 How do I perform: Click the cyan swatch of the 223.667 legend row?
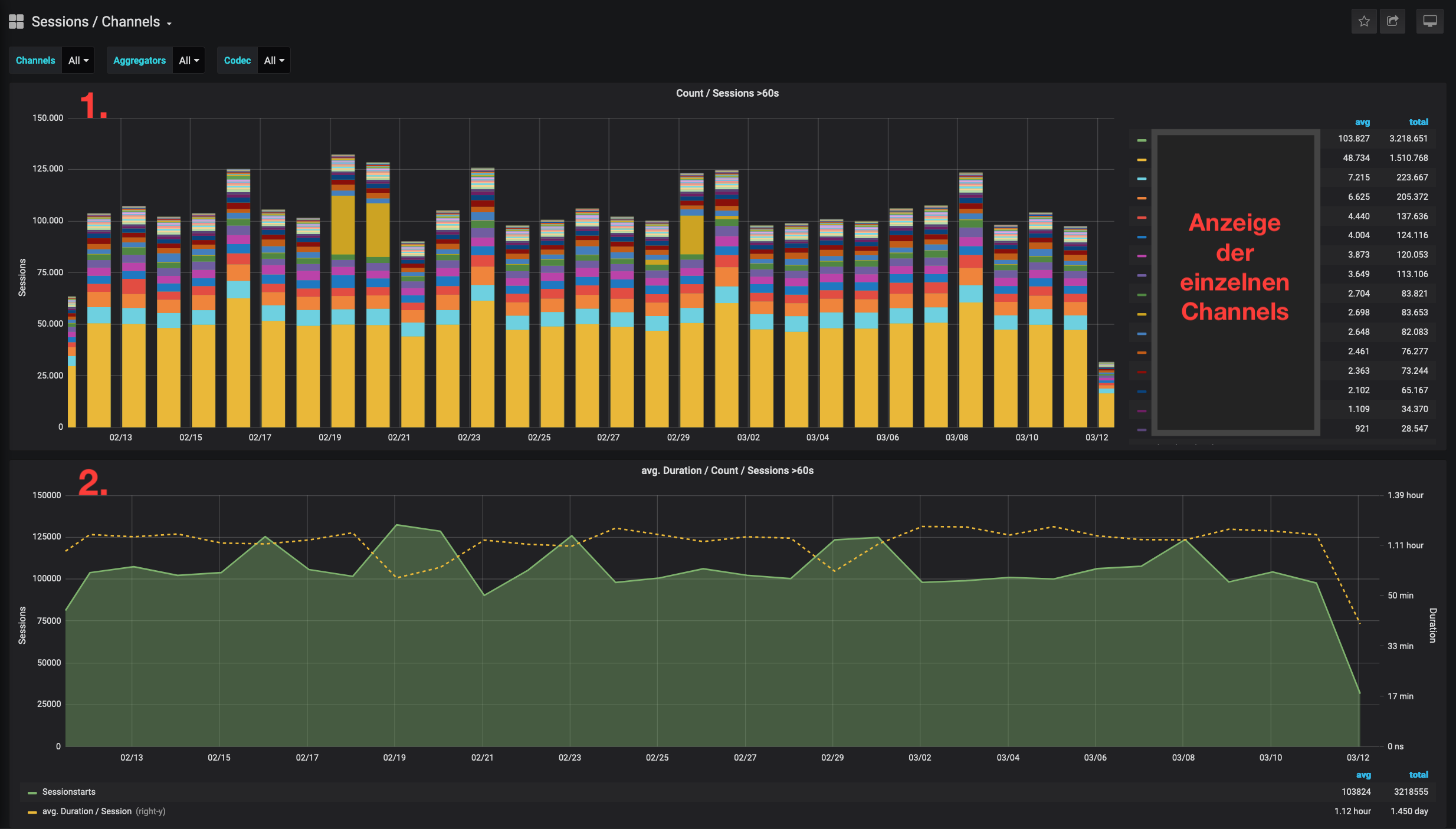coord(1142,179)
